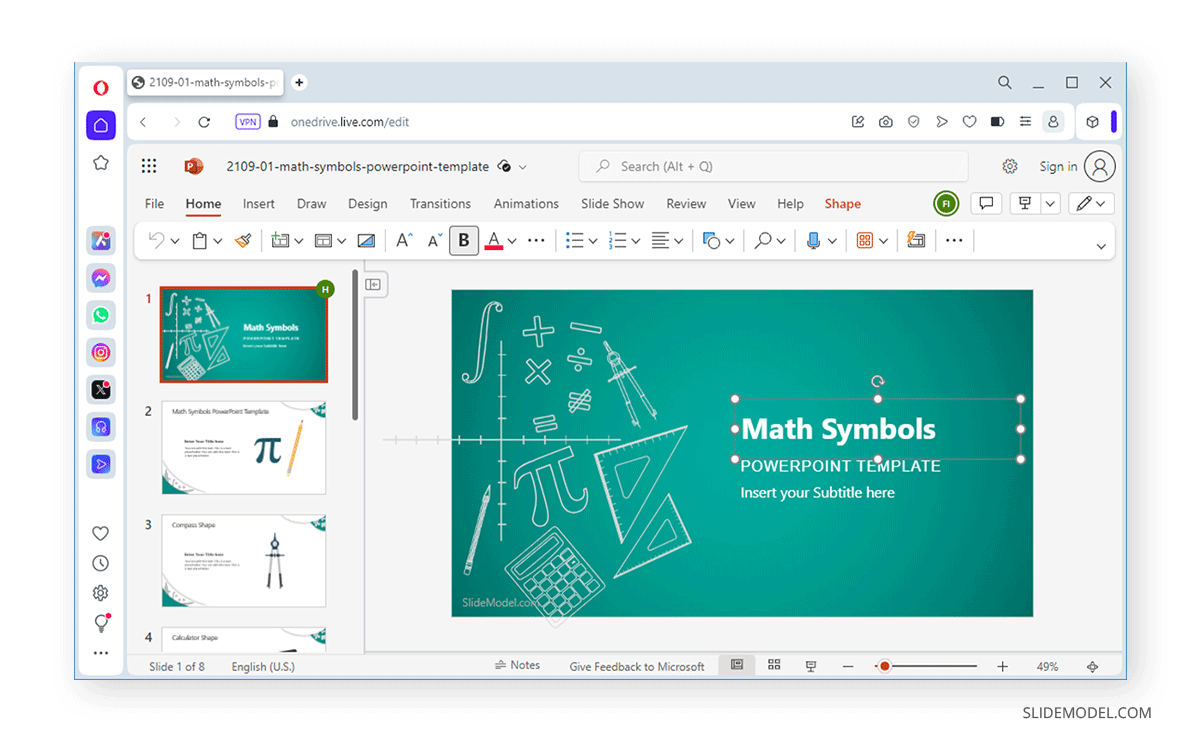
Task: Switch to Normal view in status bar
Action: tap(737, 665)
